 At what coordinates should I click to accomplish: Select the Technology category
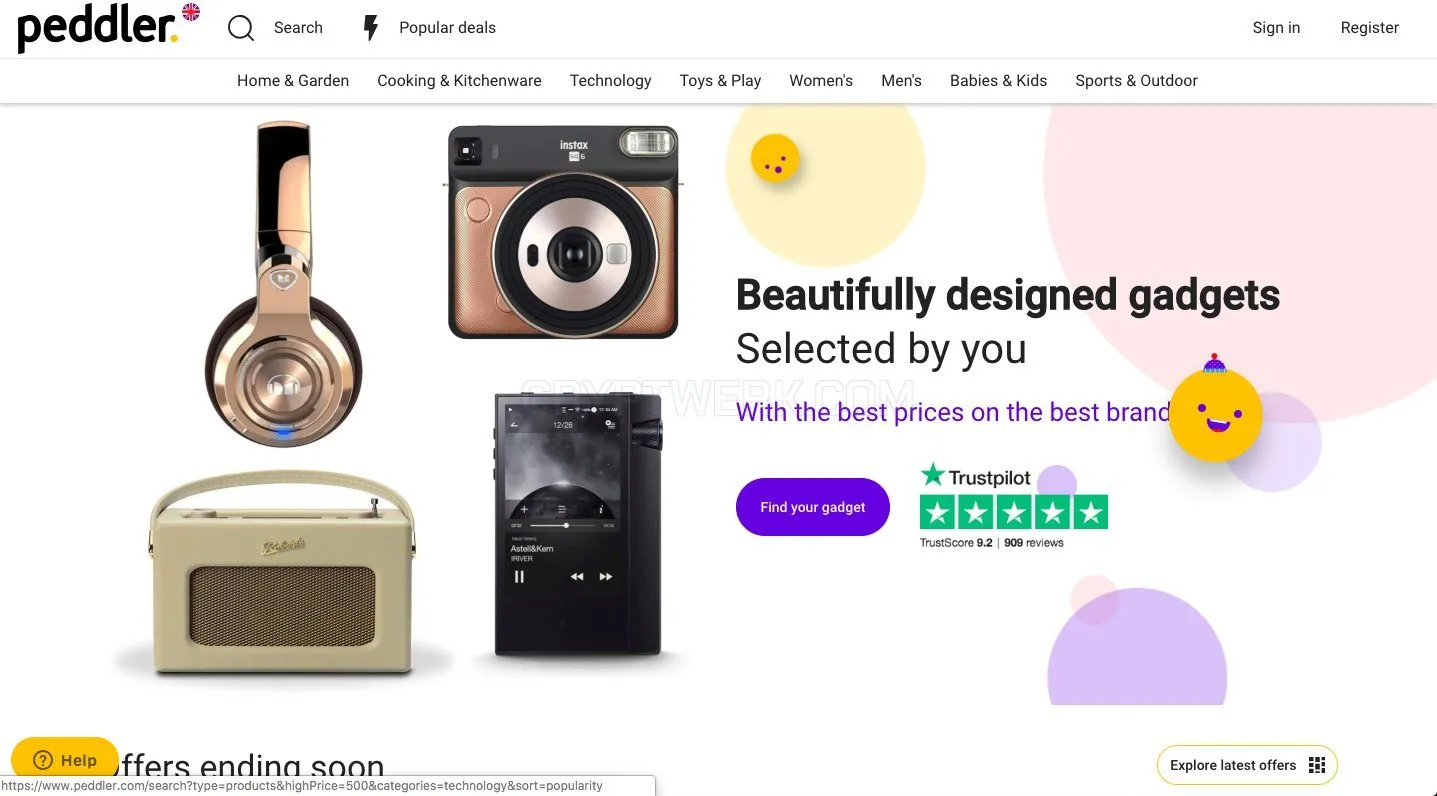(x=610, y=81)
